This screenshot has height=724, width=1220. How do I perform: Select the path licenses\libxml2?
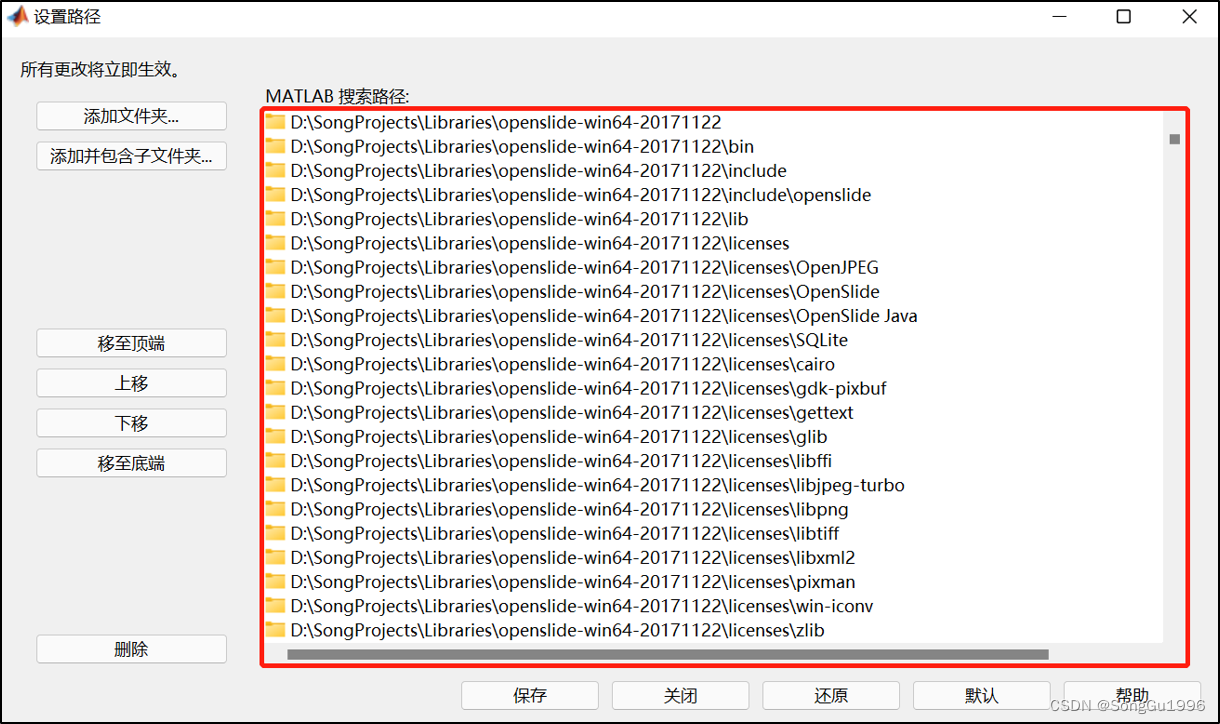click(x=573, y=557)
